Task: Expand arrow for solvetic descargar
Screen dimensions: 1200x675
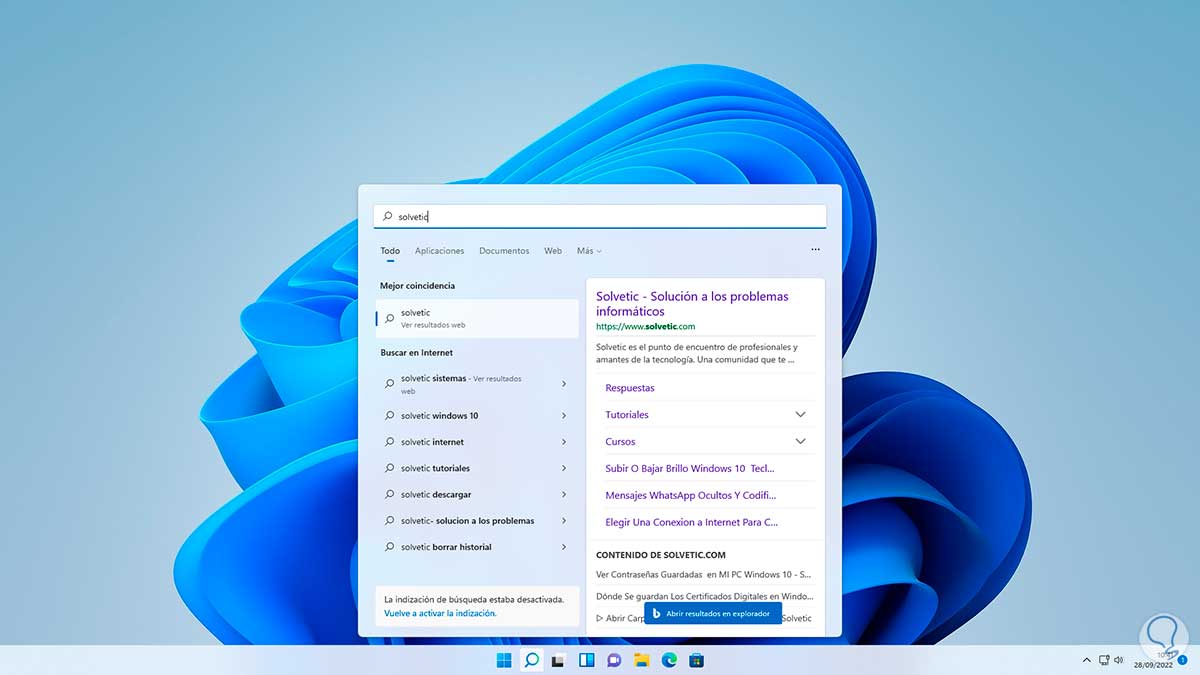Action: point(564,494)
